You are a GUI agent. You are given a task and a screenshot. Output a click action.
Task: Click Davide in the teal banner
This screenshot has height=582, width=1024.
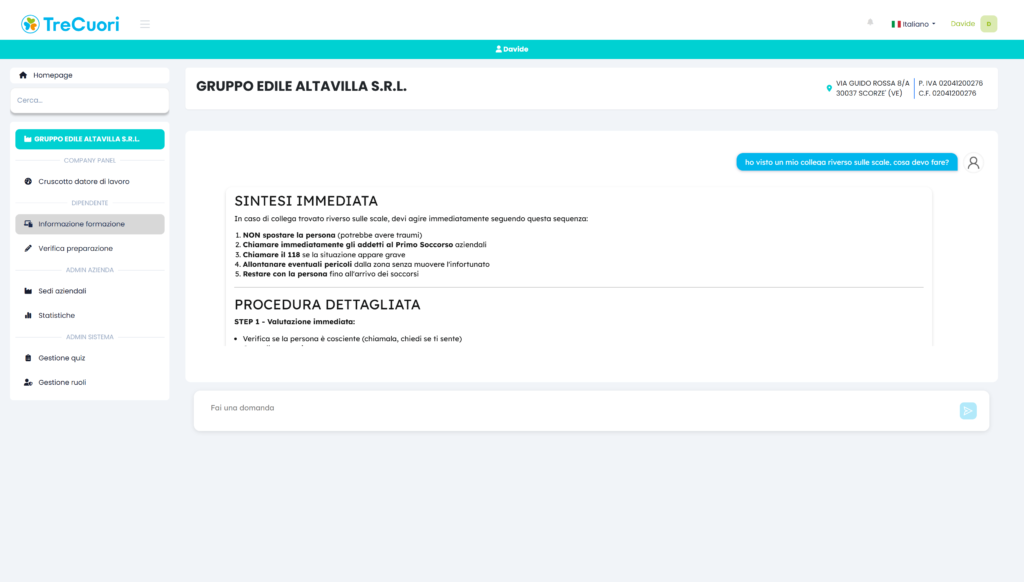(512, 49)
